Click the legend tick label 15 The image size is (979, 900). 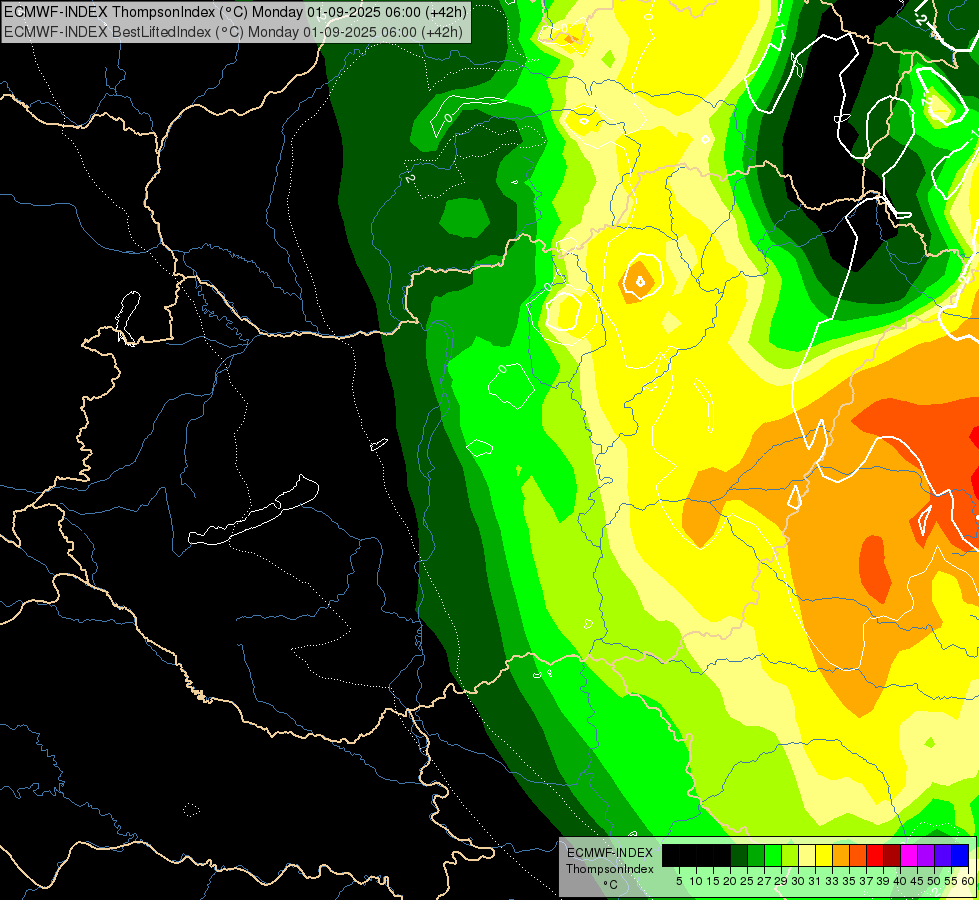coord(714,881)
